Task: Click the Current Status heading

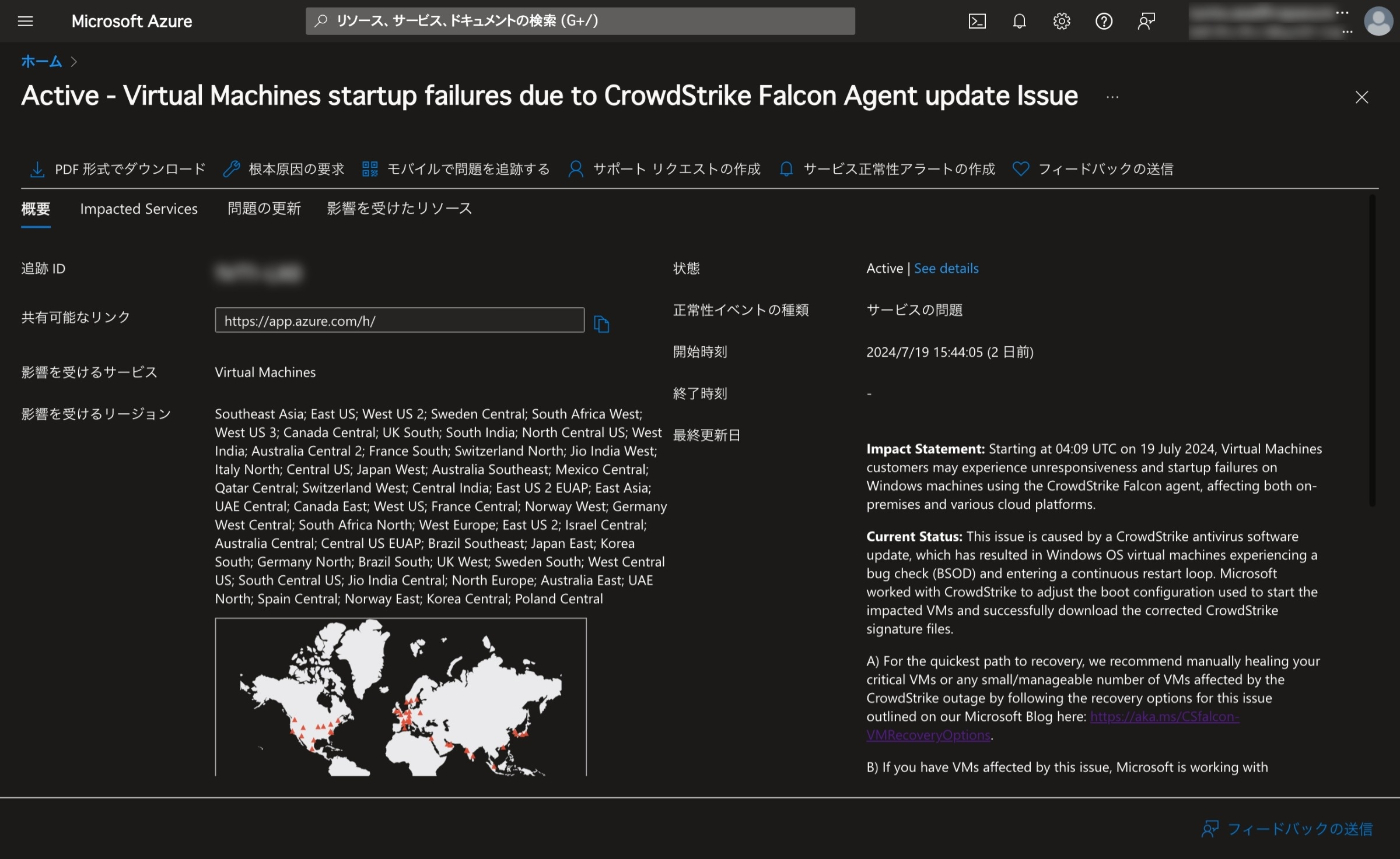Action: click(x=914, y=537)
